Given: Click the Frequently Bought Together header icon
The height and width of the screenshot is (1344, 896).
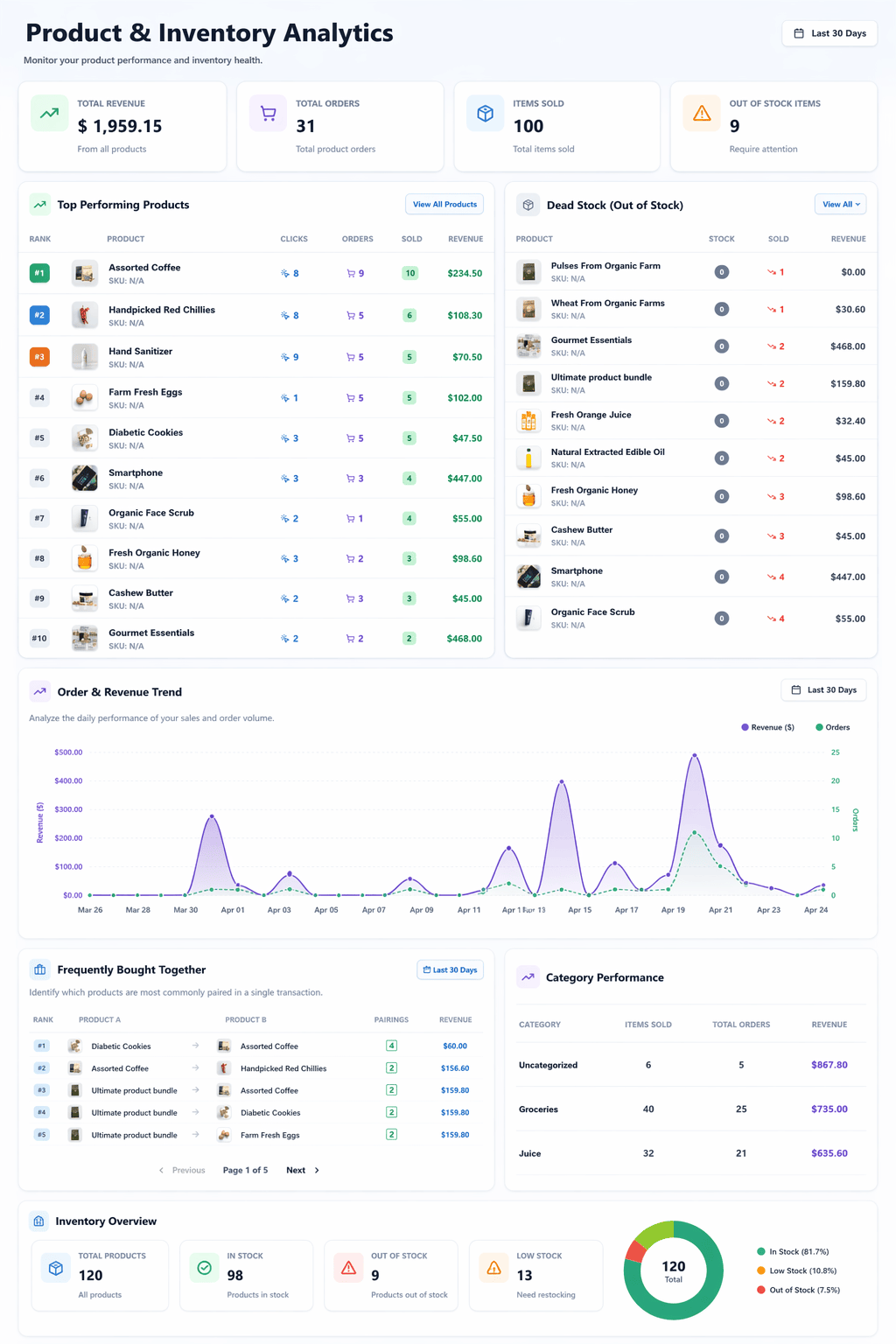Looking at the screenshot, I should 39,969.
